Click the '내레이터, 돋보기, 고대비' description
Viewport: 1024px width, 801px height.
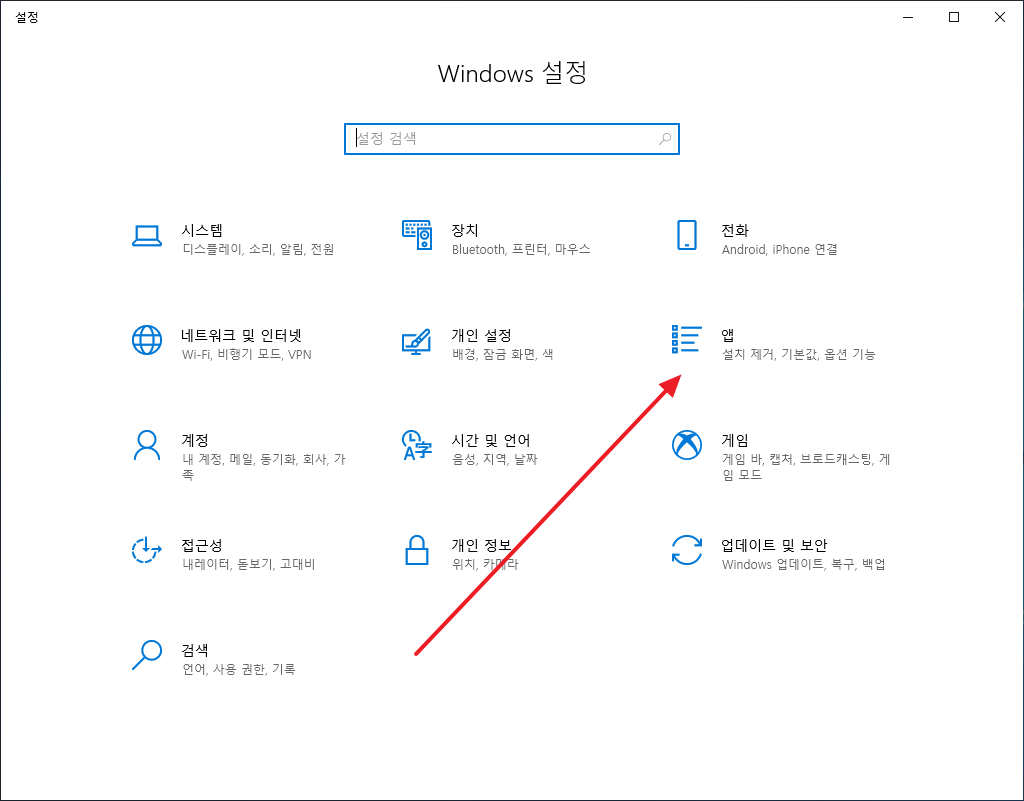(249, 565)
